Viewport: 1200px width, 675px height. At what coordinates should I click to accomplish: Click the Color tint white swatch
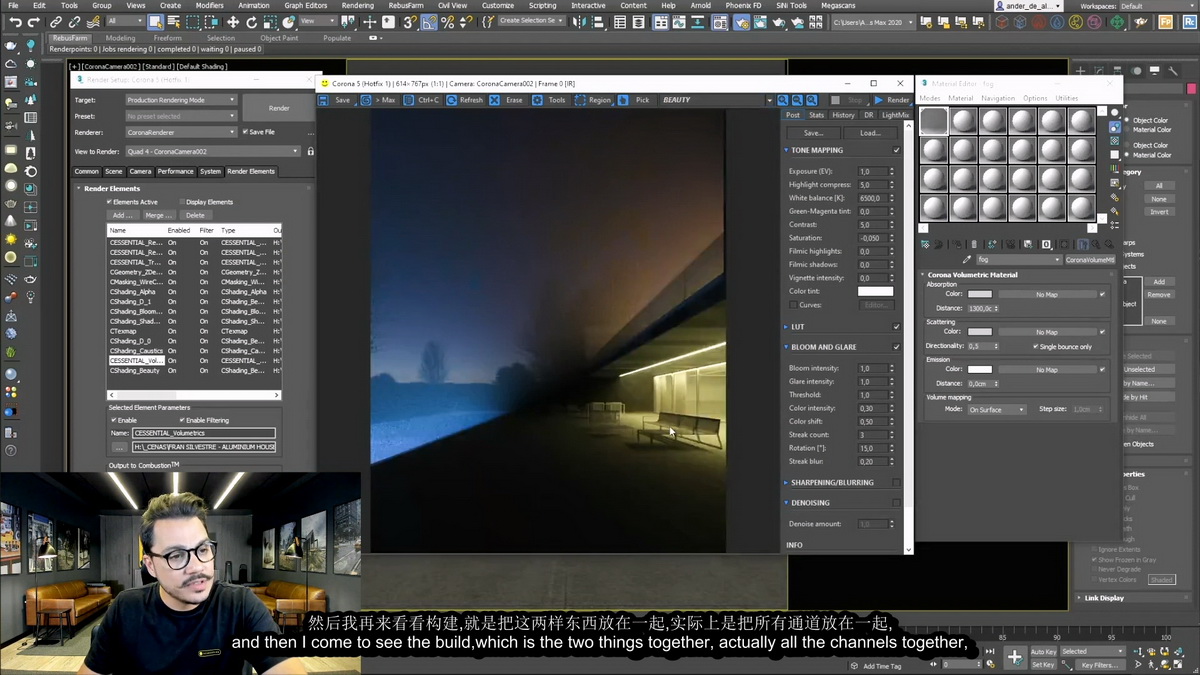[875, 292]
